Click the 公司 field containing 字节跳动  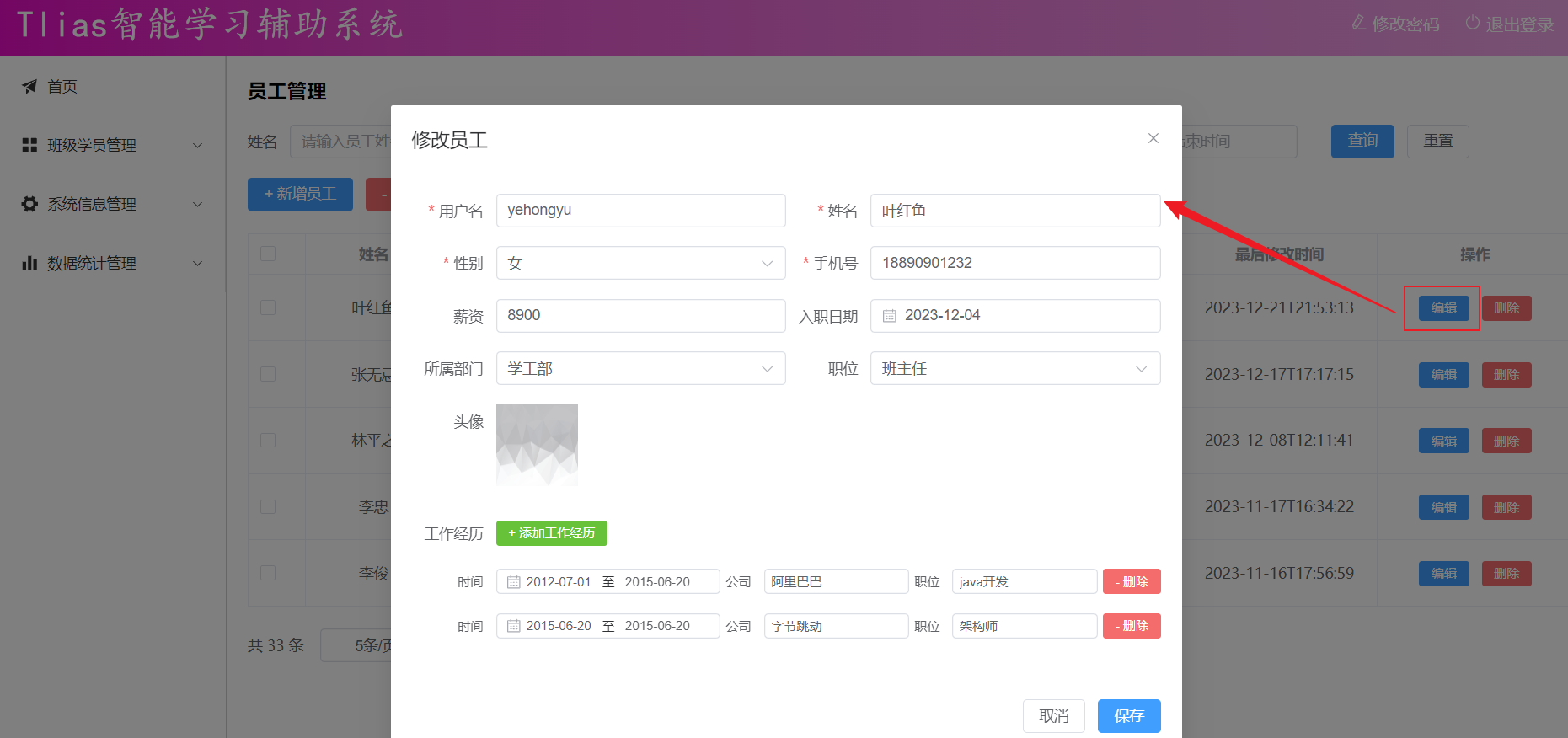pyautogui.click(x=836, y=626)
